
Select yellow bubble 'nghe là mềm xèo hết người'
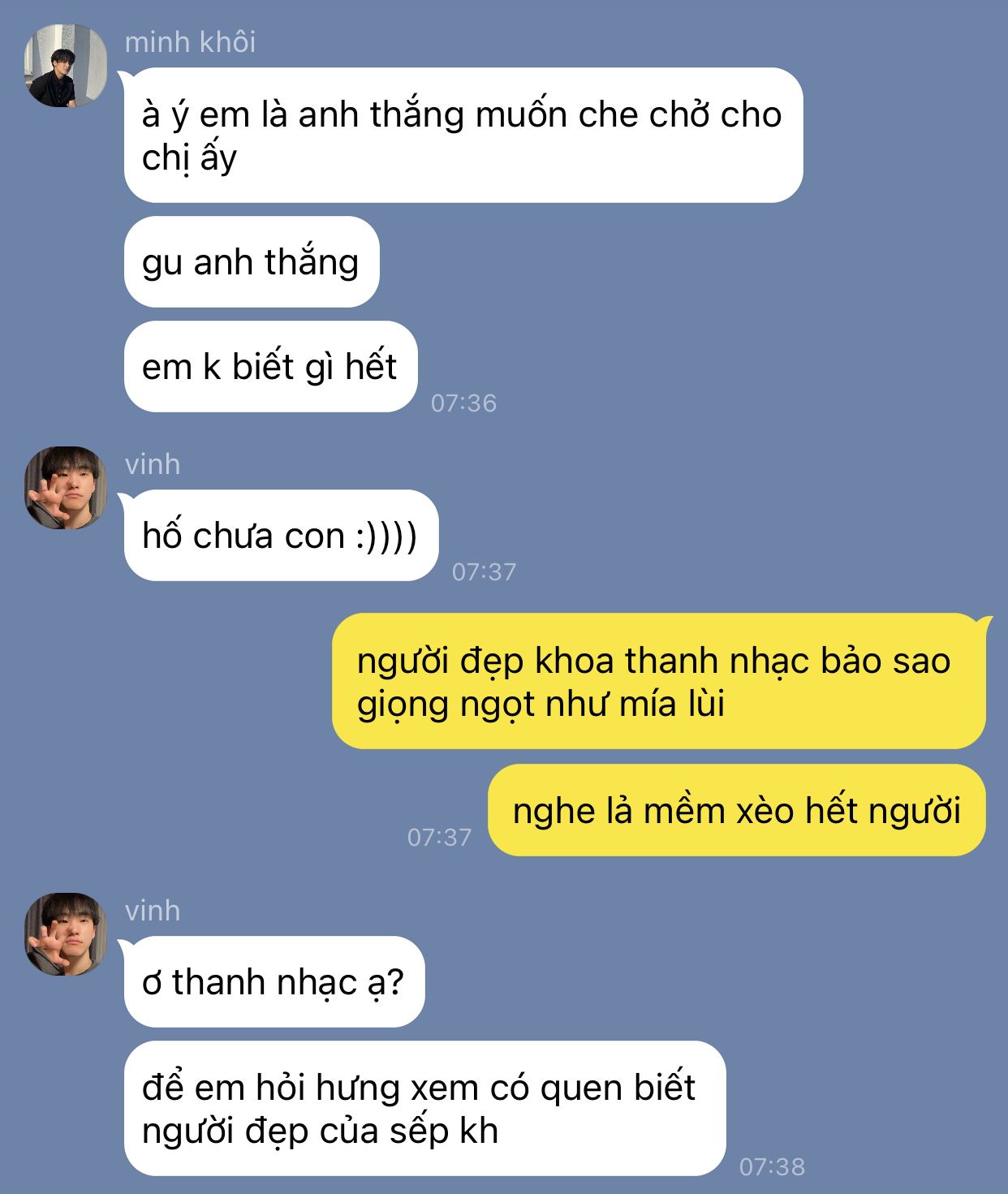pos(737,810)
